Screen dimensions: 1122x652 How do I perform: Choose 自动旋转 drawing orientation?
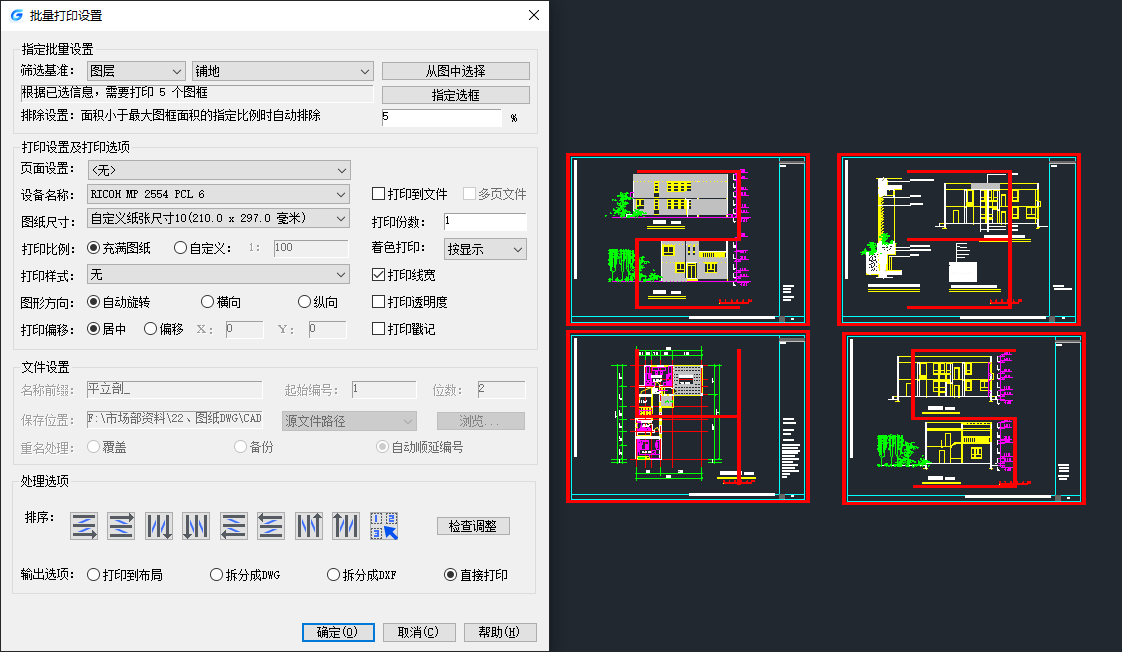coord(119,302)
